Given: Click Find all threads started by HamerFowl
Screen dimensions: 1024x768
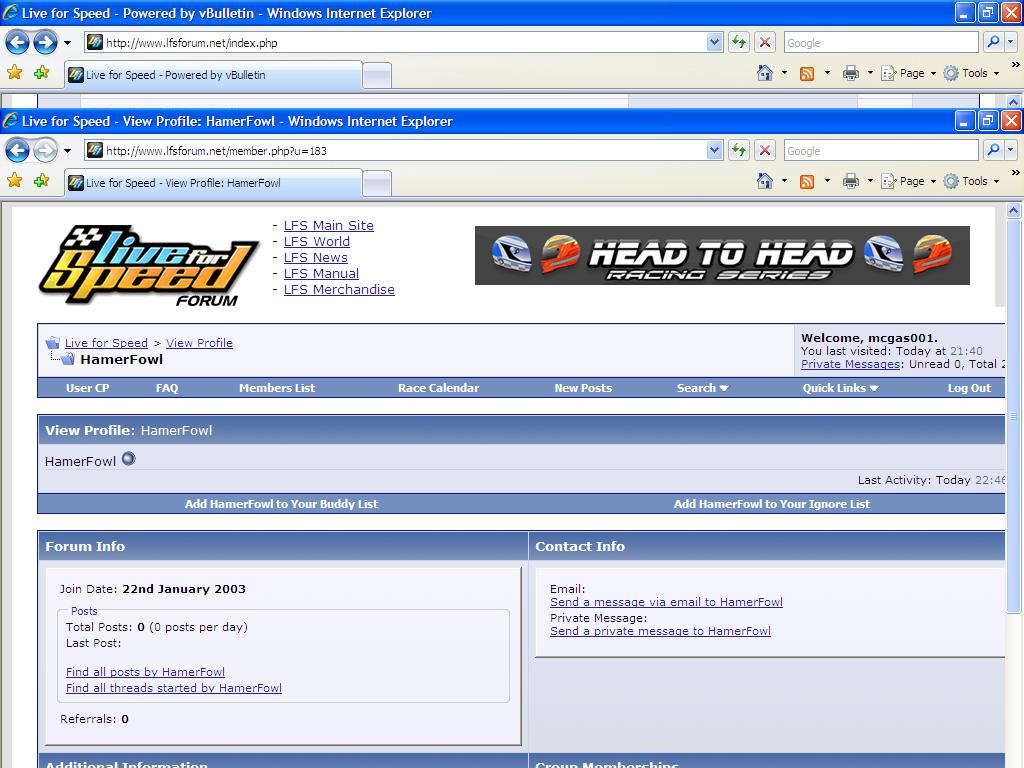Looking at the screenshot, I should tap(174, 688).
